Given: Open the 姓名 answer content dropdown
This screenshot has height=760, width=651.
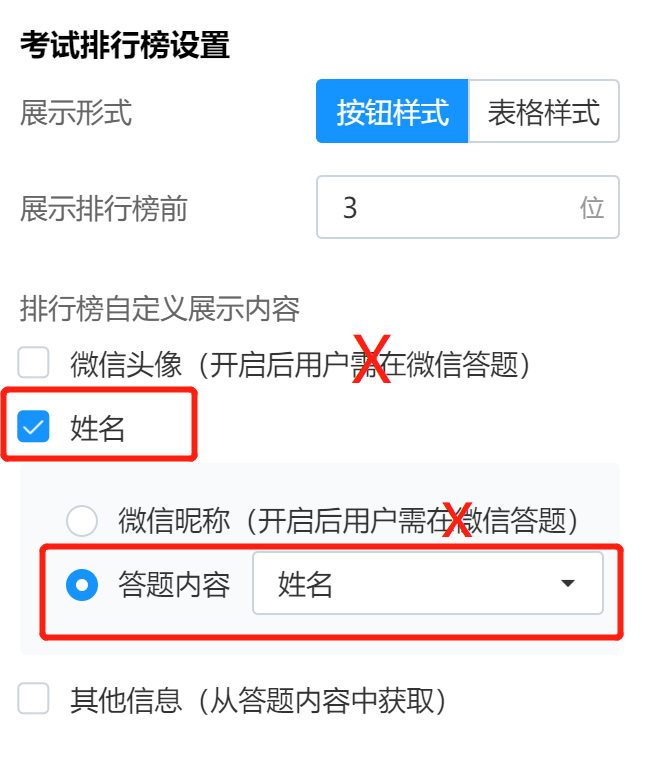Looking at the screenshot, I should coord(428,583).
